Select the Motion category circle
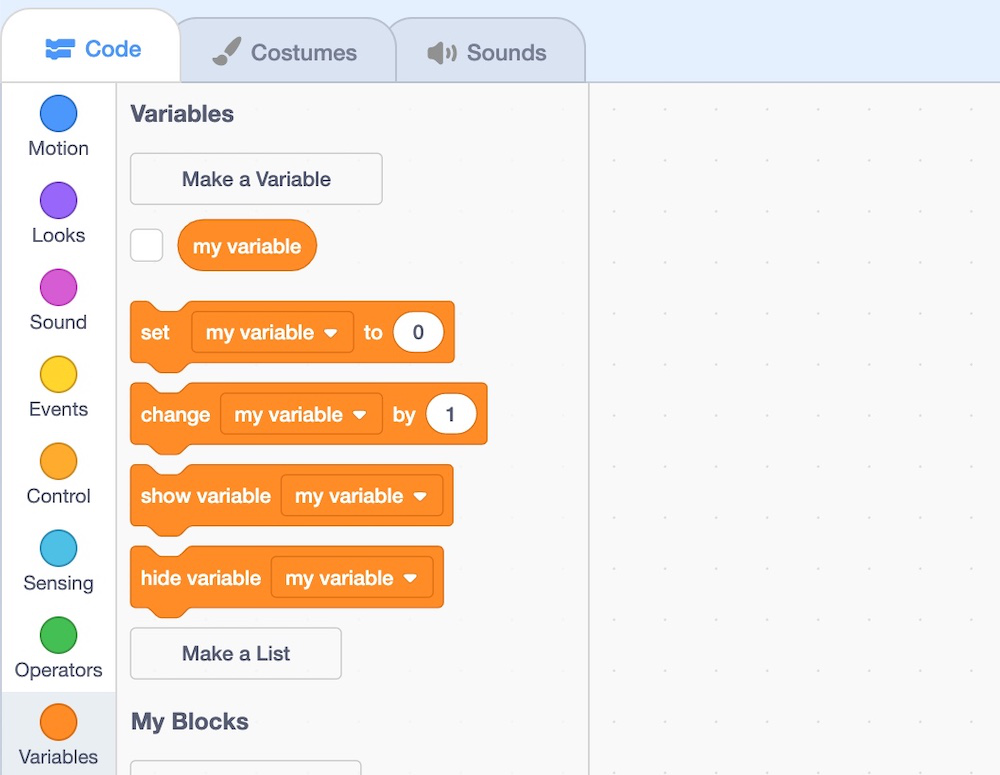 (58, 114)
